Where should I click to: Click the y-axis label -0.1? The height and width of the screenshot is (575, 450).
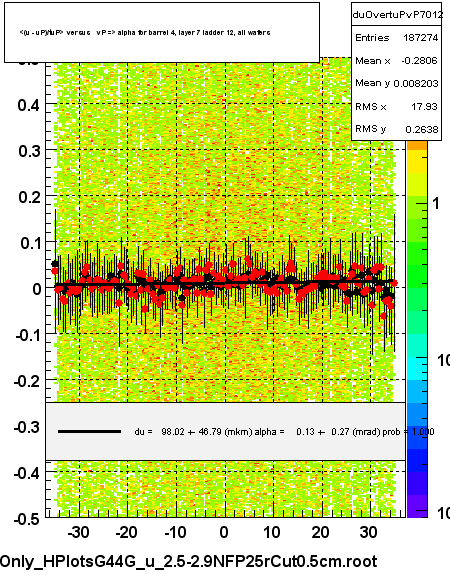[x=27, y=335]
